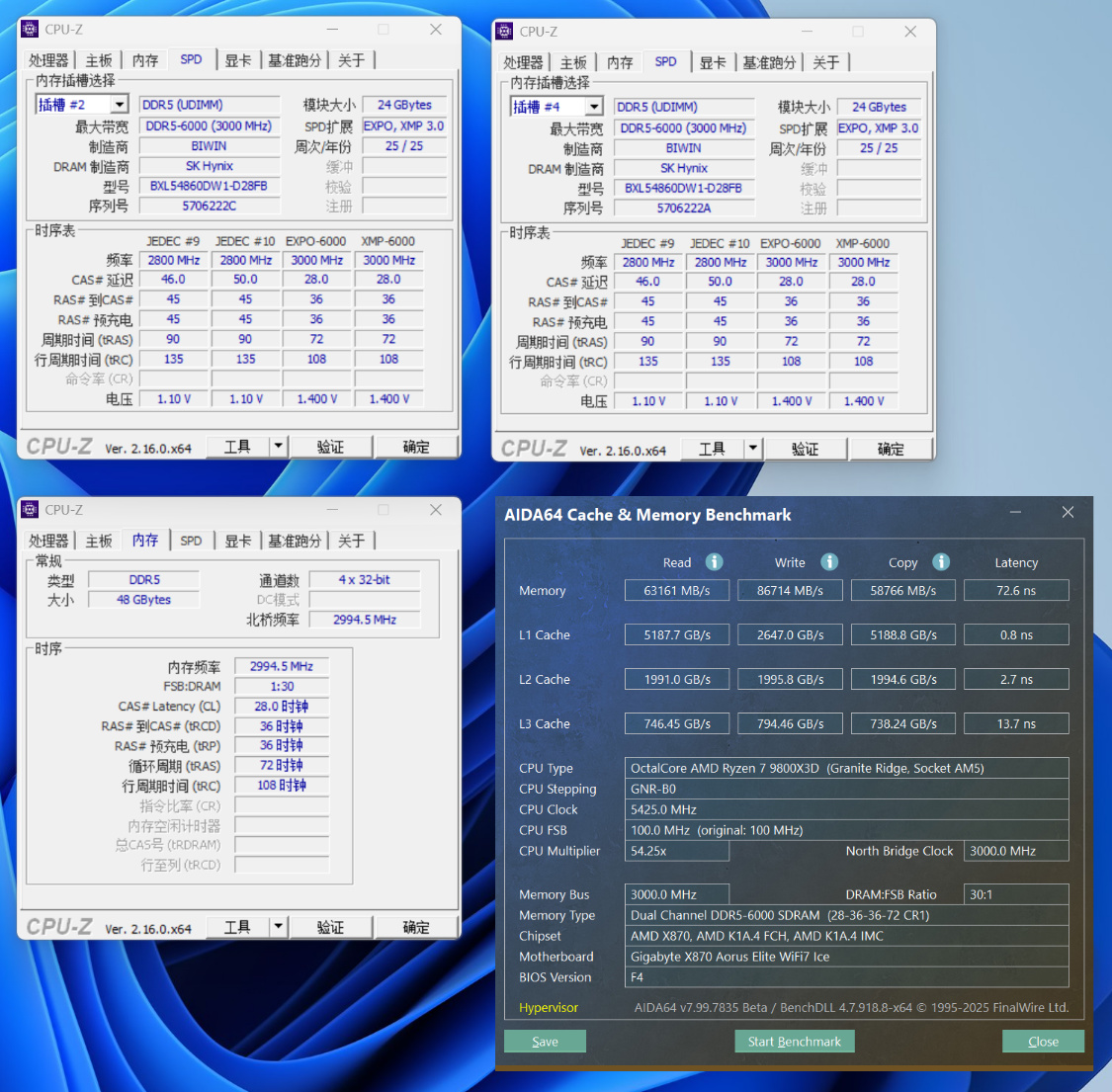Click 验证 button in slot #2 window
Screen dimensions: 1112x1092
(x=330, y=447)
